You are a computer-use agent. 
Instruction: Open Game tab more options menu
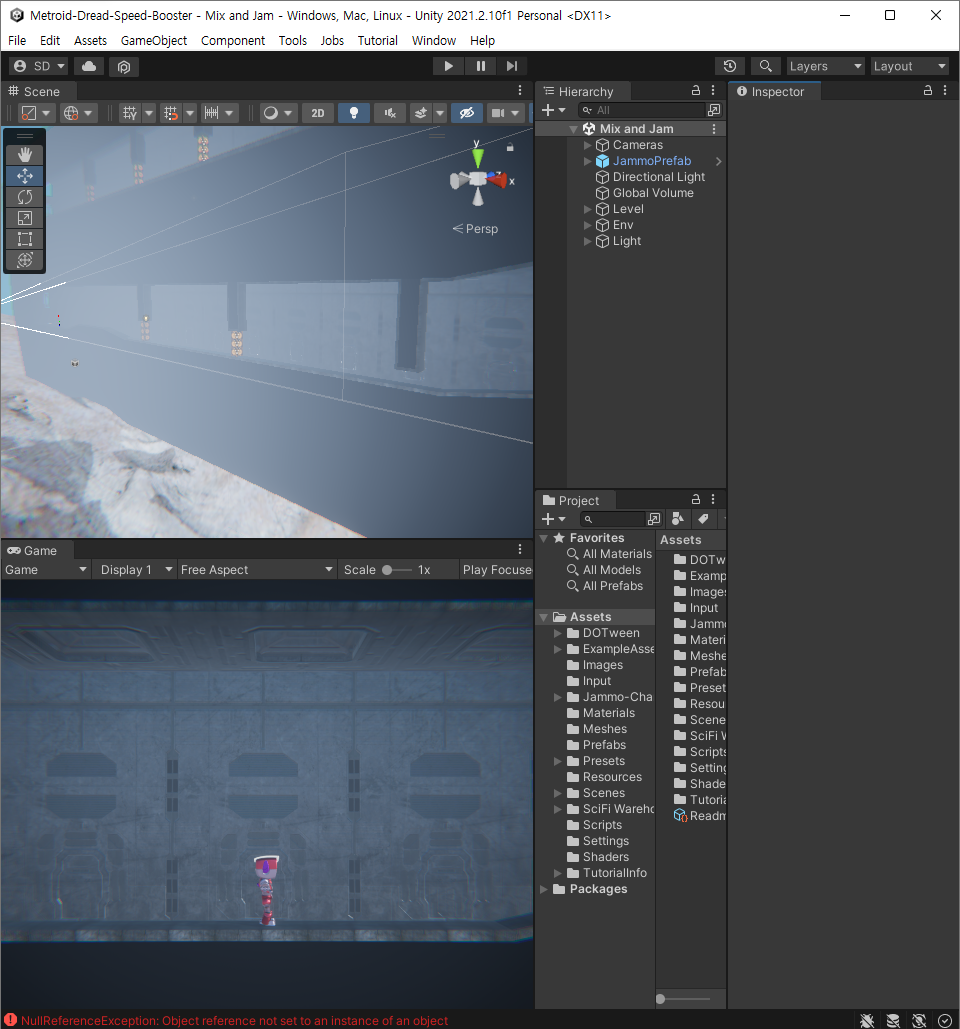pos(520,549)
